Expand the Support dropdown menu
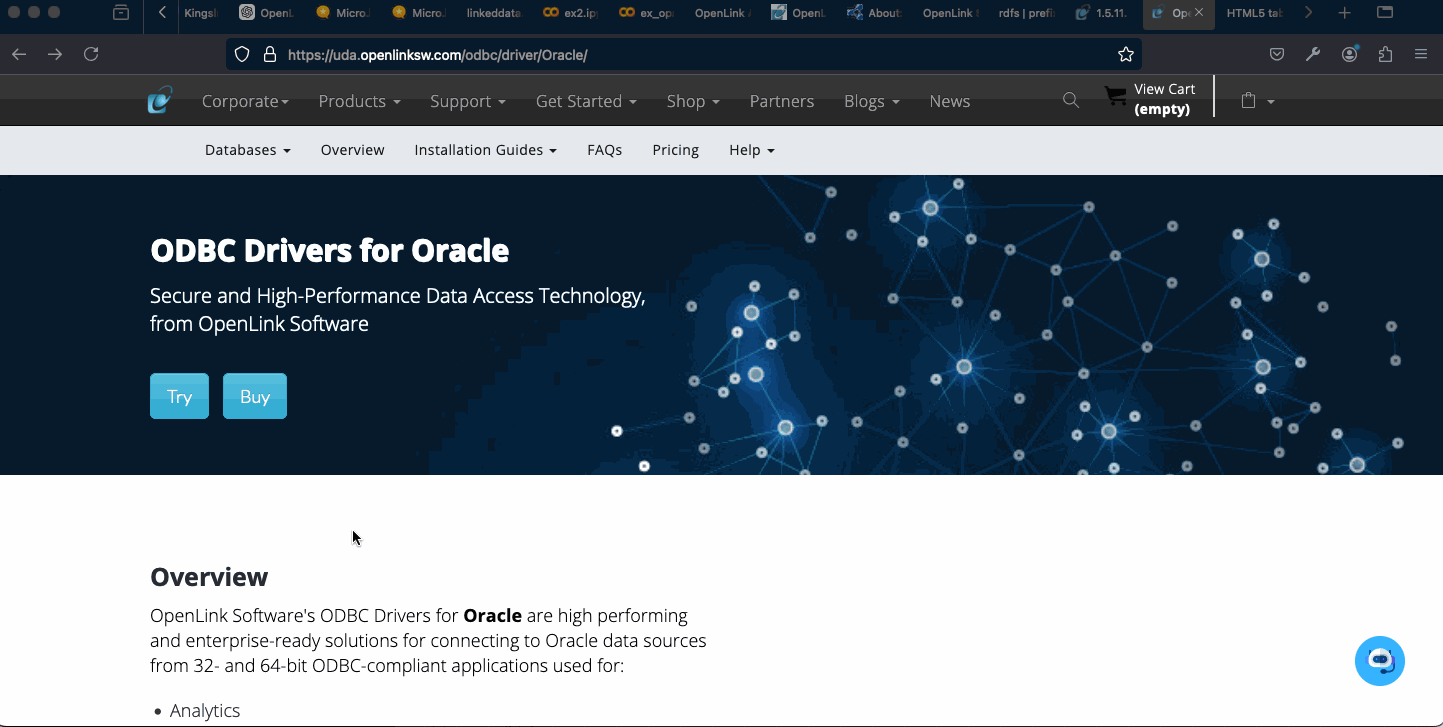 pos(468,101)
